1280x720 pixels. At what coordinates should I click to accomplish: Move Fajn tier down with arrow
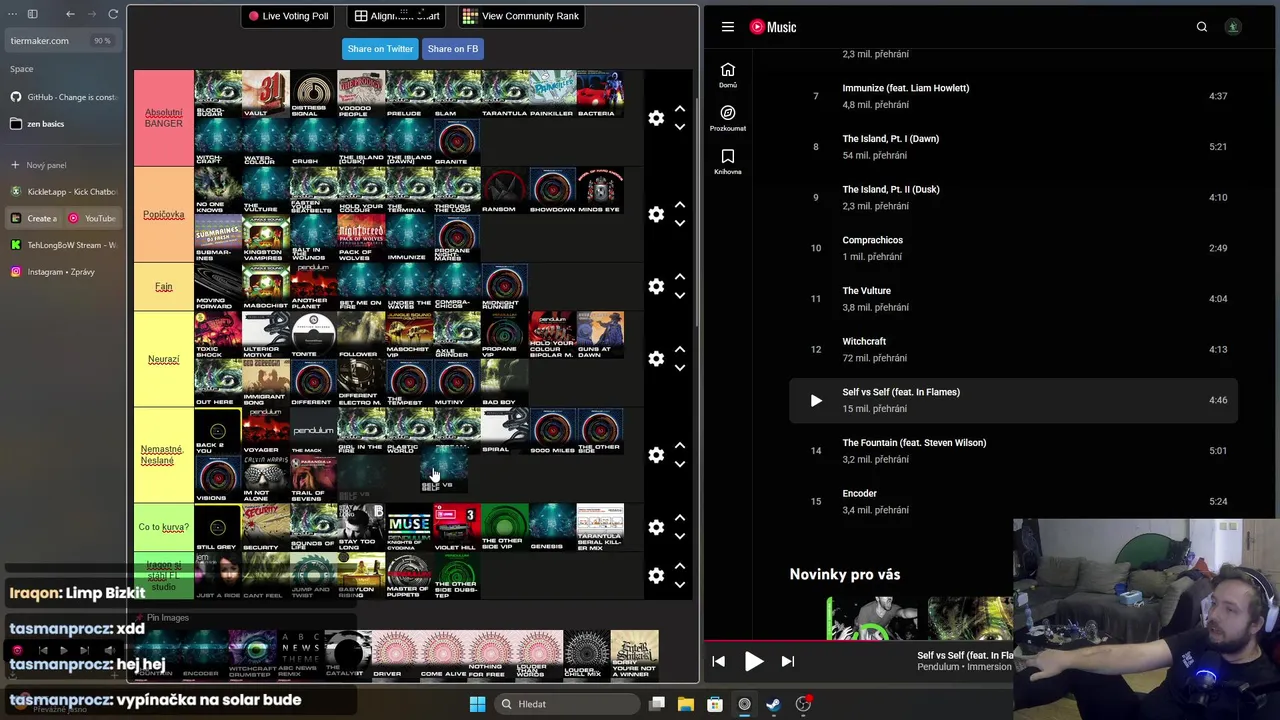(680, 295)
